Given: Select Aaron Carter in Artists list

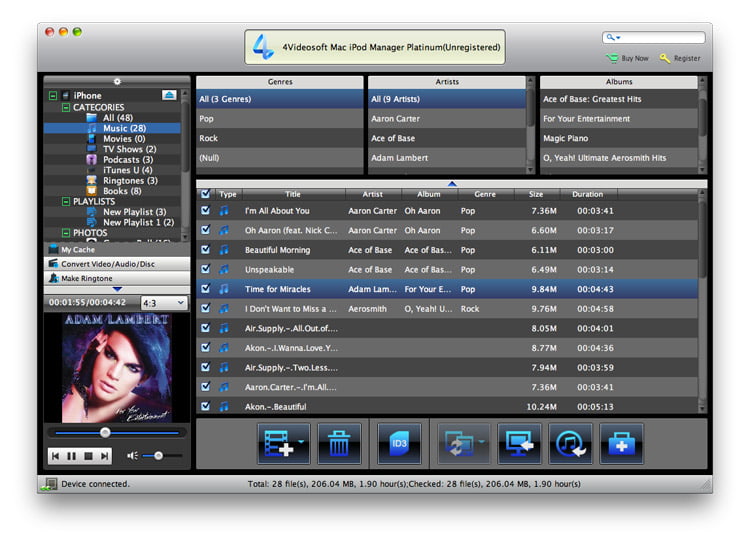Looking at the screenshot, I should (447, 119).
